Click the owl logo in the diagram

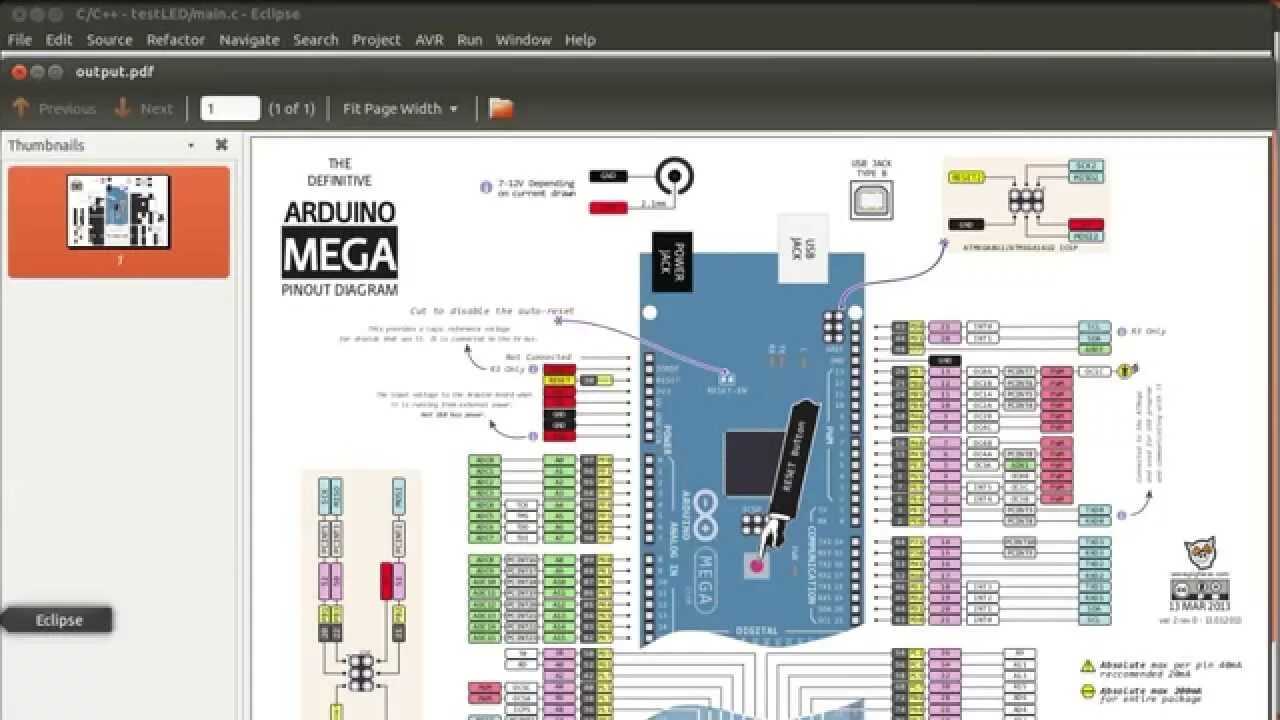(1200, 554)
